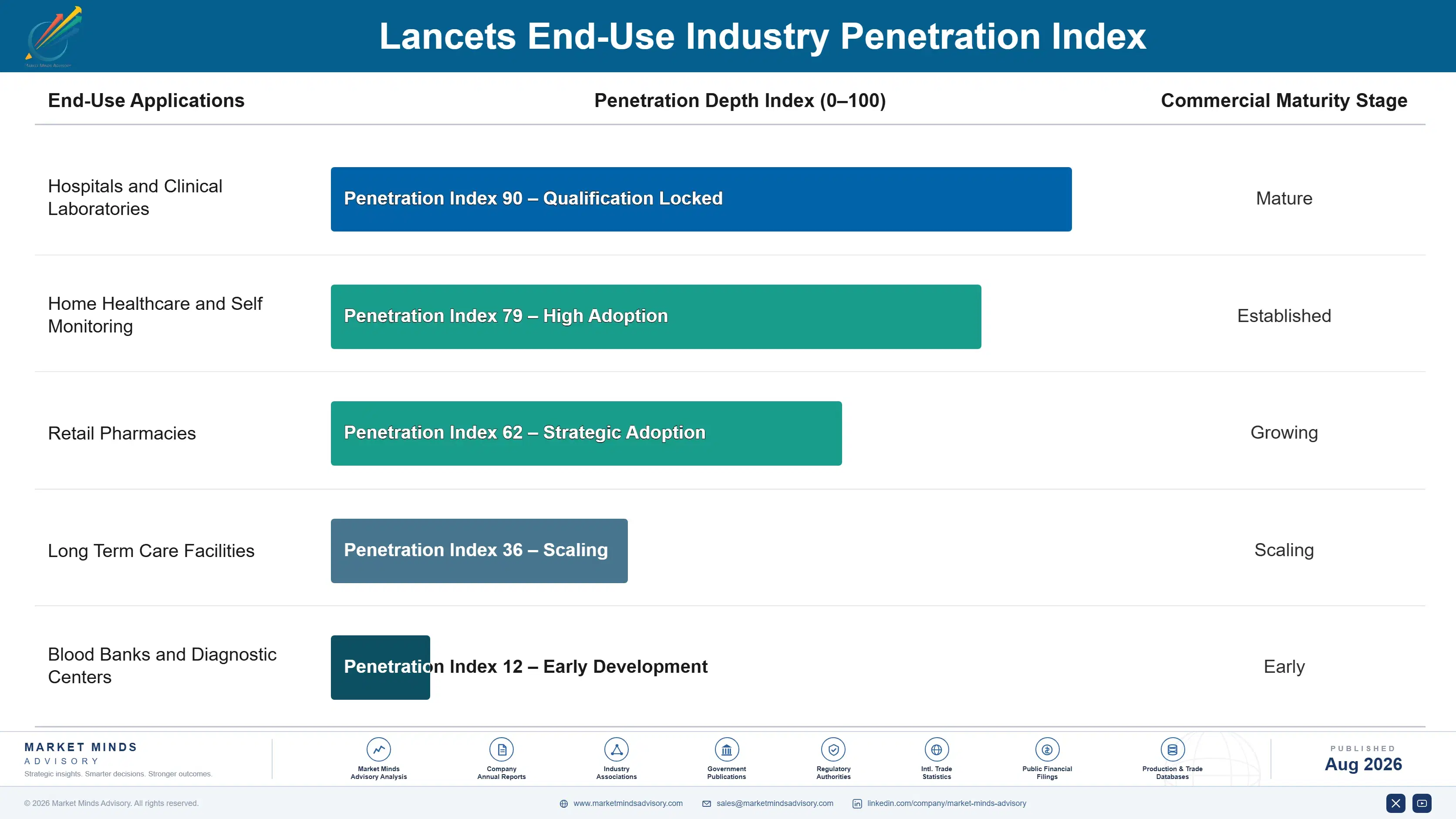1456x819 pixels.
Task: Click the LinkedIn icon in footer
Action: pos(857,804)
